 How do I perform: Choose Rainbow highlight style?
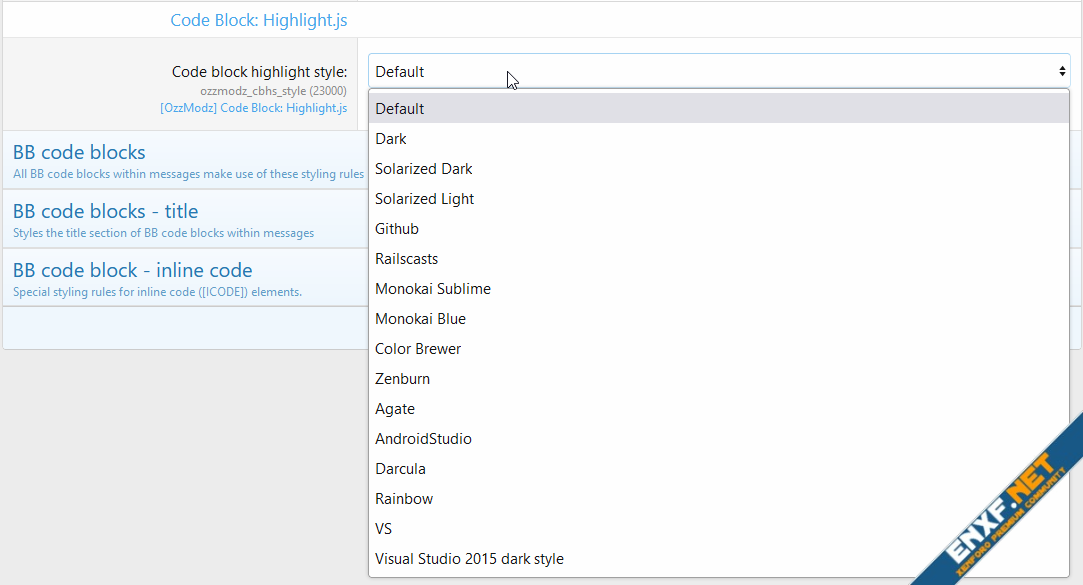[404, 499]
